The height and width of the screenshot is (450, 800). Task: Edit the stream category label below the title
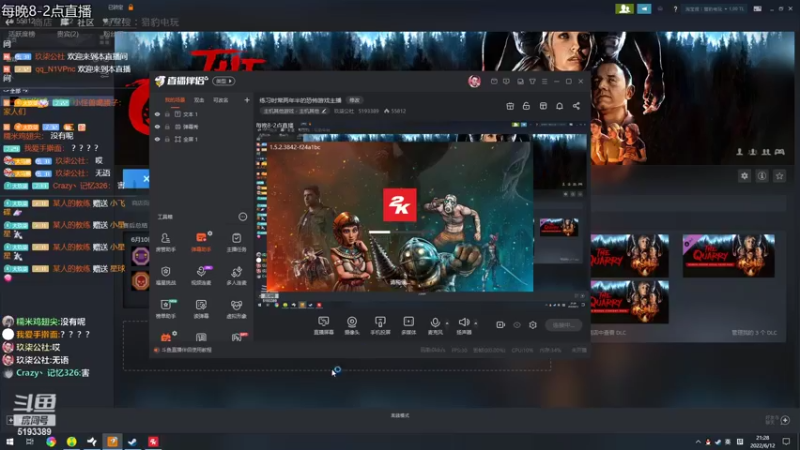[x=294, y=111]
